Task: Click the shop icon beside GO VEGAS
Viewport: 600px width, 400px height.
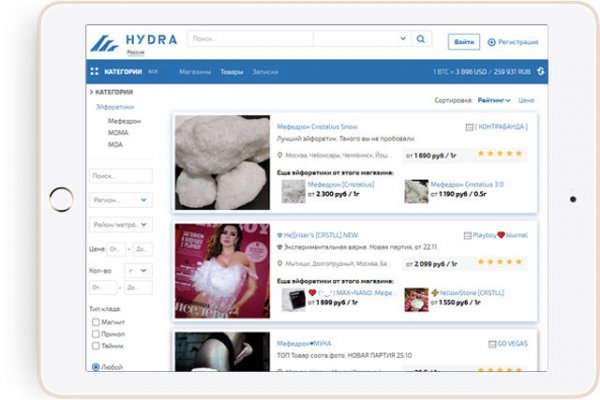Action: tap(491, 343)
